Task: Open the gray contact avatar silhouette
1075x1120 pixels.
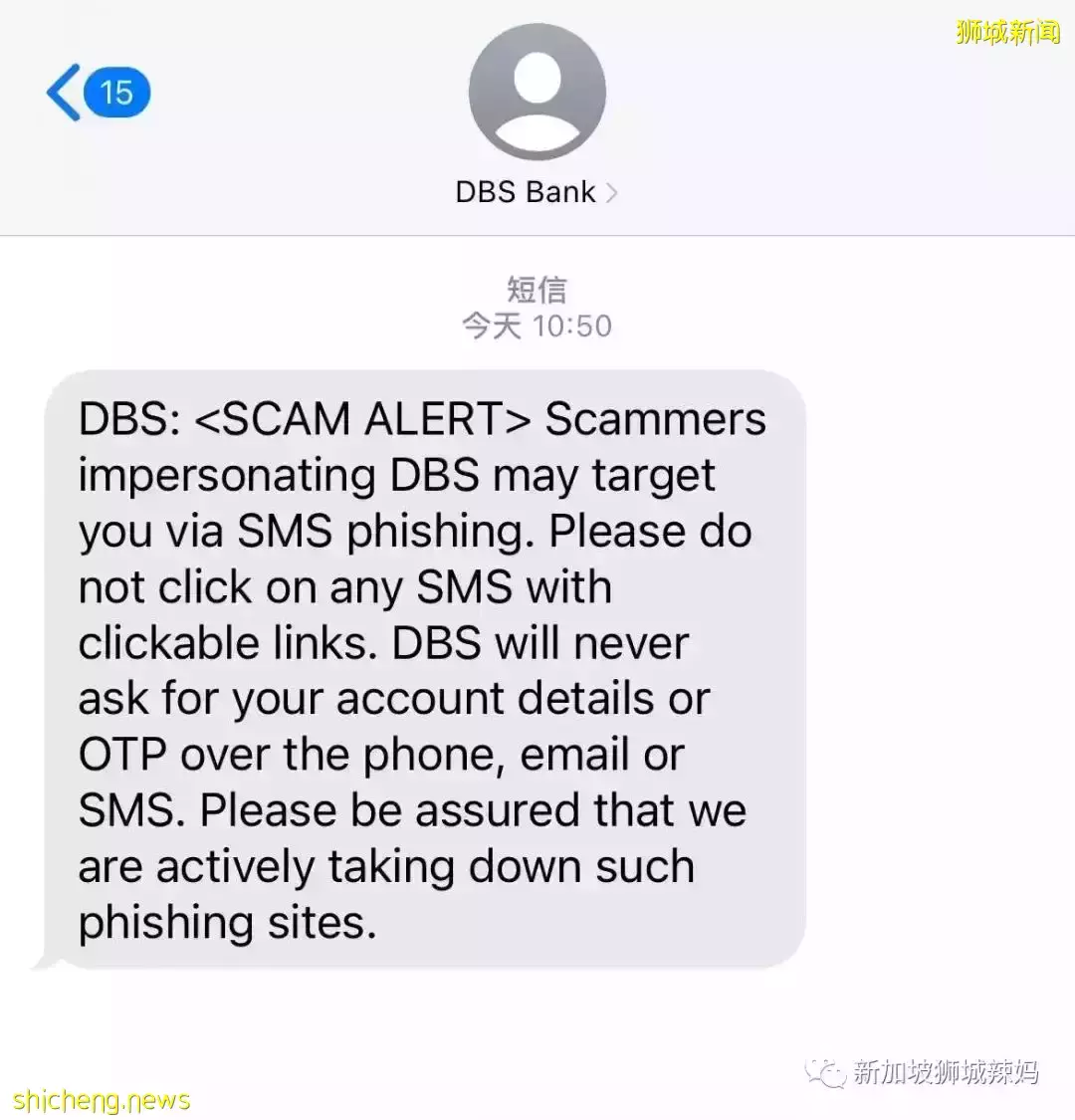Action: pyautogui.click(x=537, y=92)
